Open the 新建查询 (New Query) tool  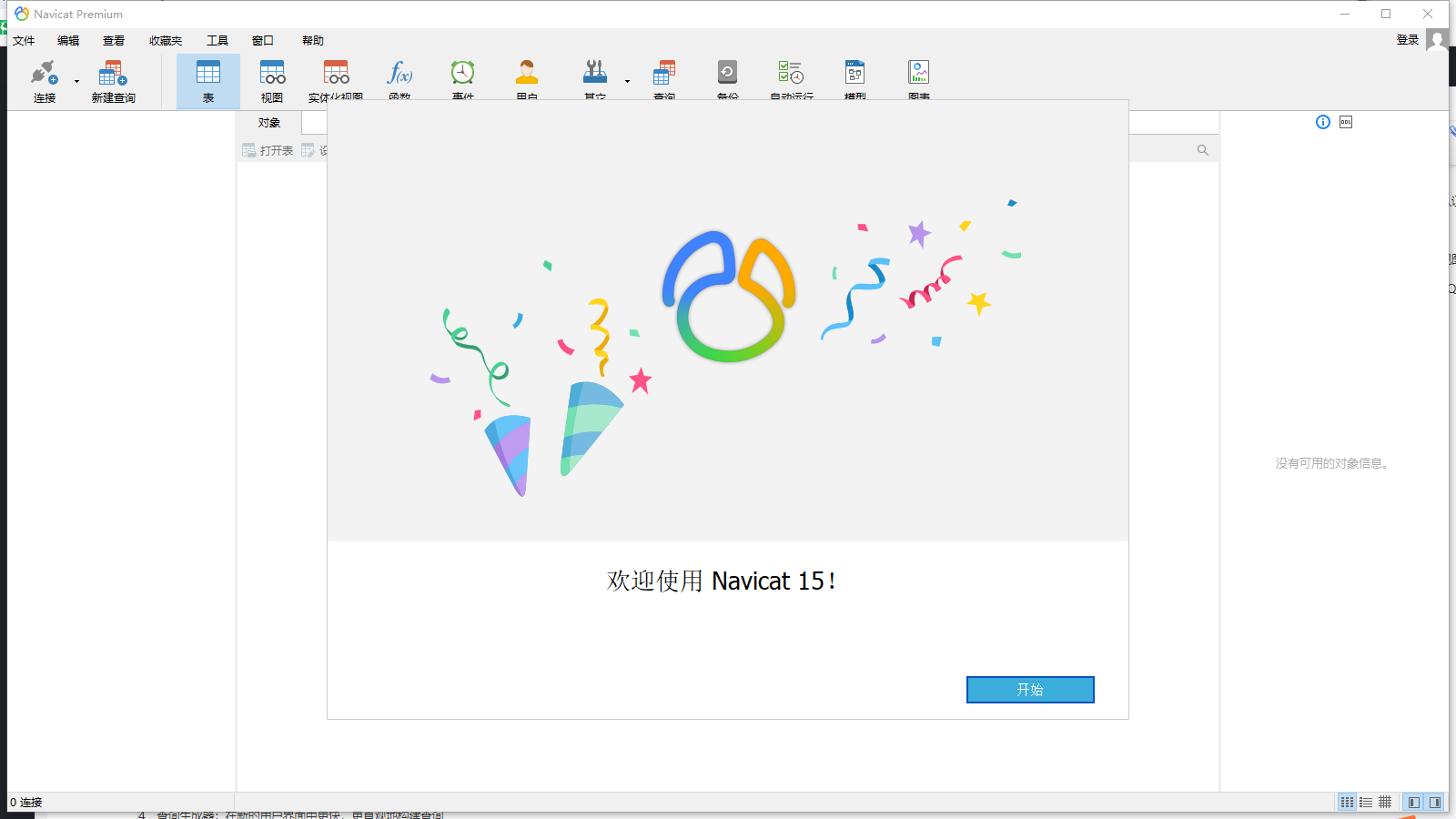(113, 80)
